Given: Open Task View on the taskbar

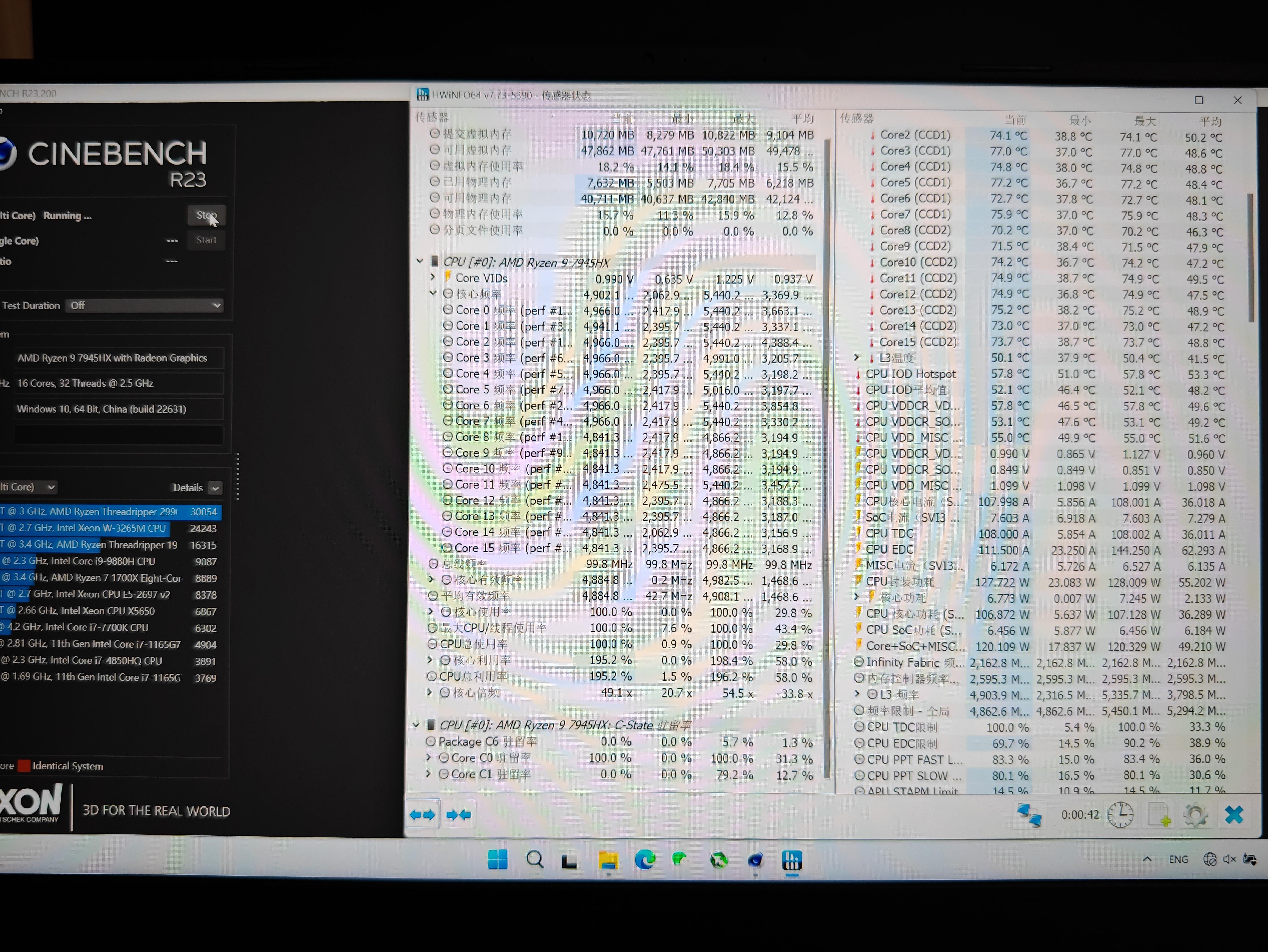Looking at the screenshot, I should [569, 861].
